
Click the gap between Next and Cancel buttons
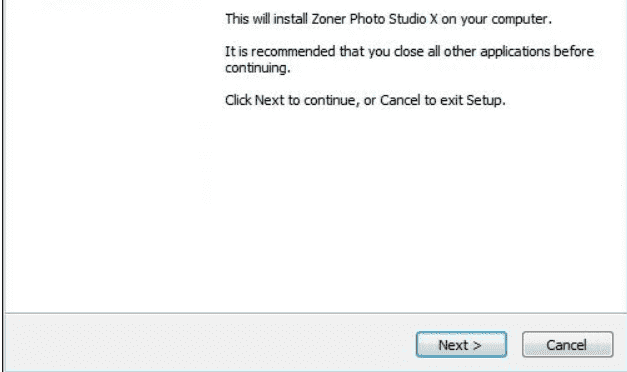point(515,344)
